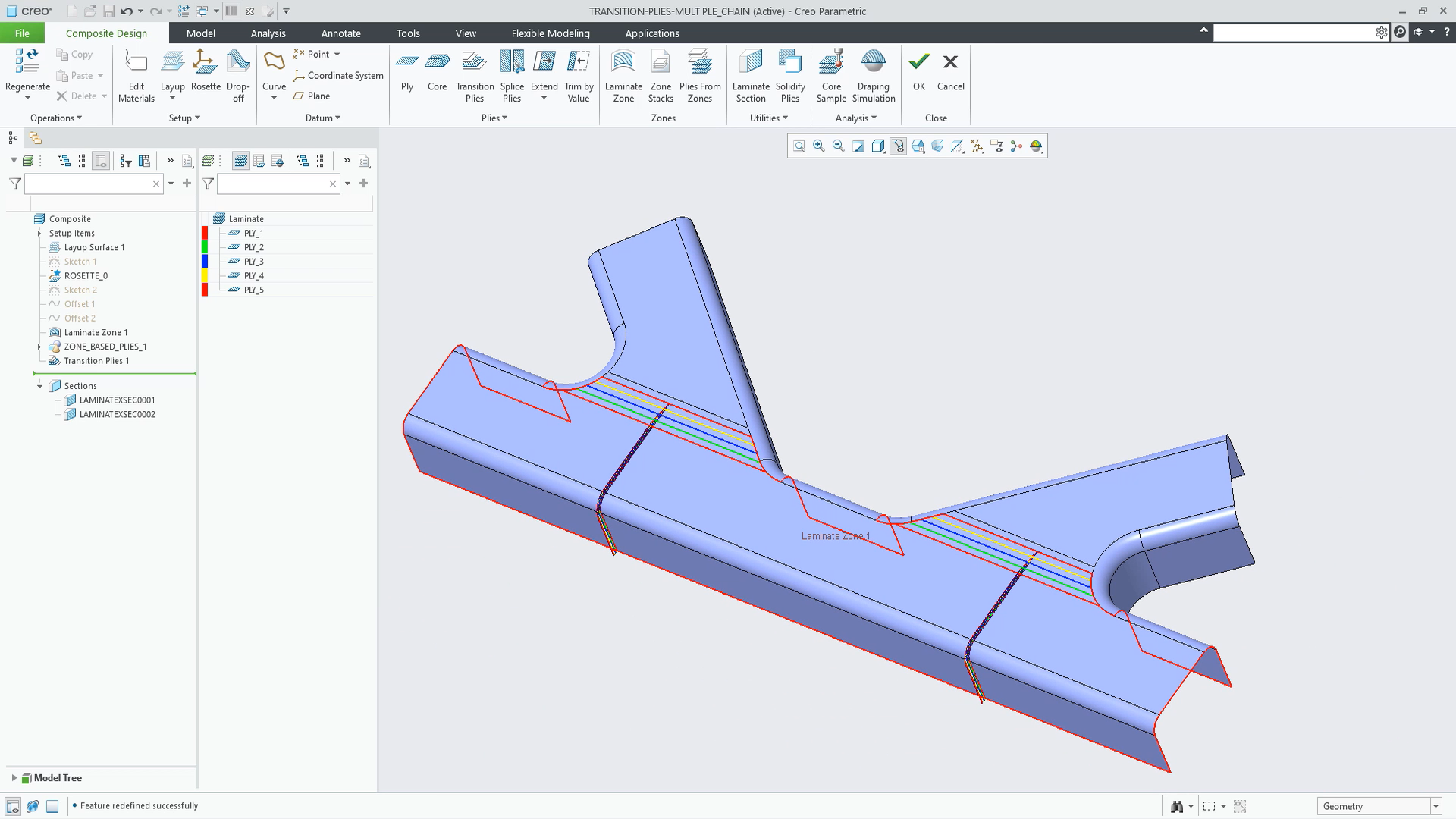
Task: Click Solidify Plies icon
Action: click(790, 61)
